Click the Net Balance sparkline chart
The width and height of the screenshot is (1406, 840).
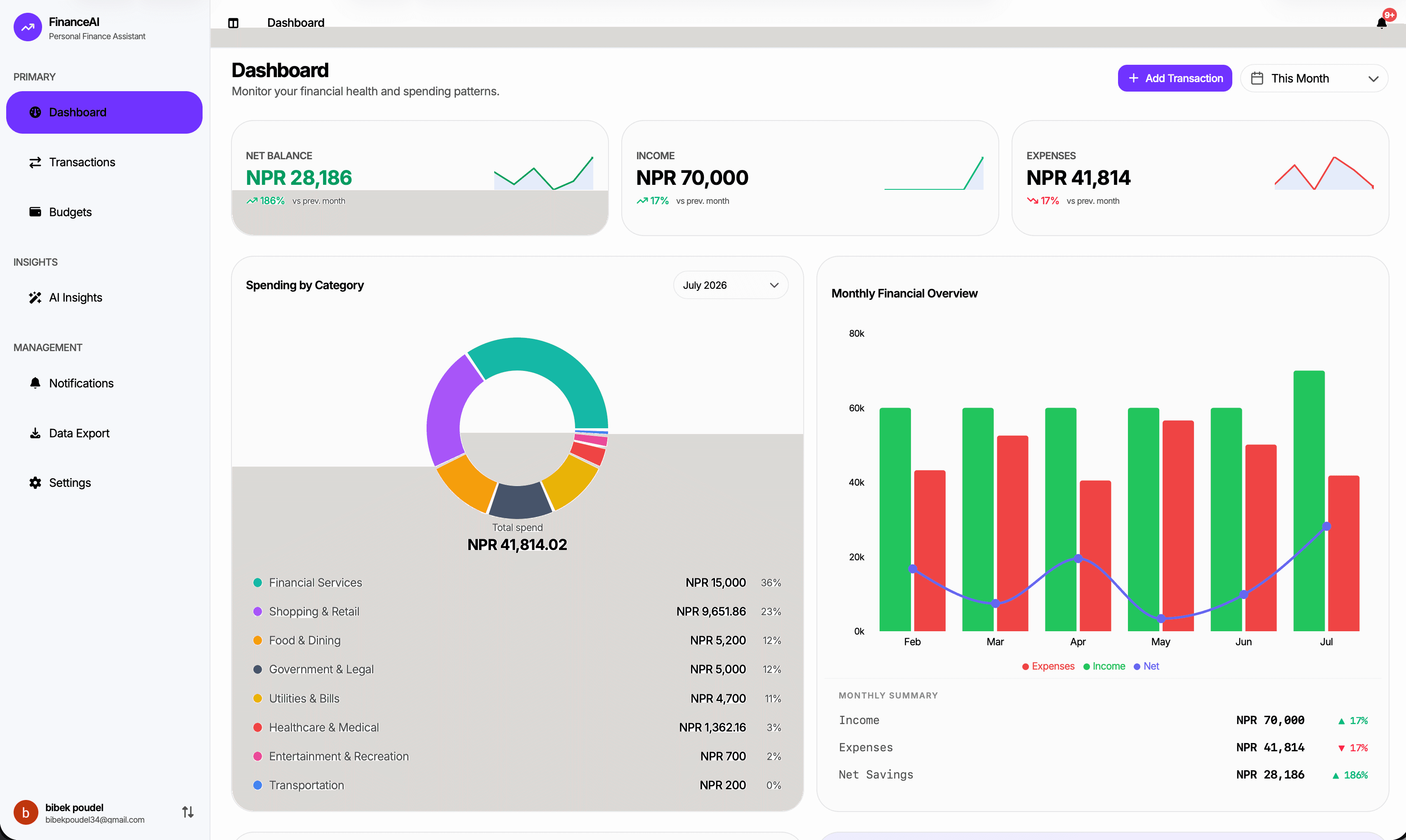[x=543, y=173]
